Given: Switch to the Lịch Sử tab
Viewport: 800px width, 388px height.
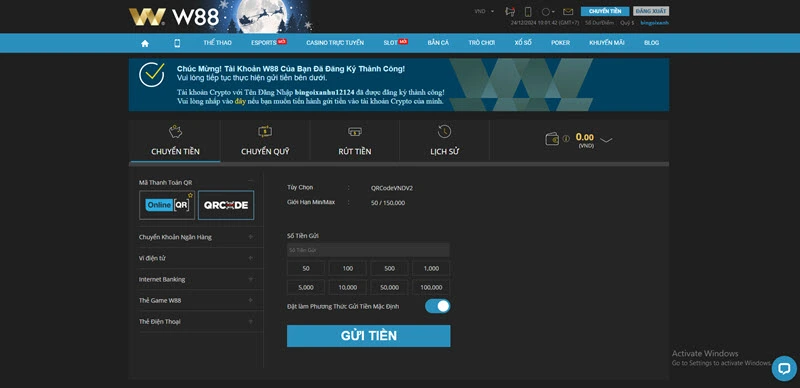Looking at the screenshot, I should (x=444, y=141).
